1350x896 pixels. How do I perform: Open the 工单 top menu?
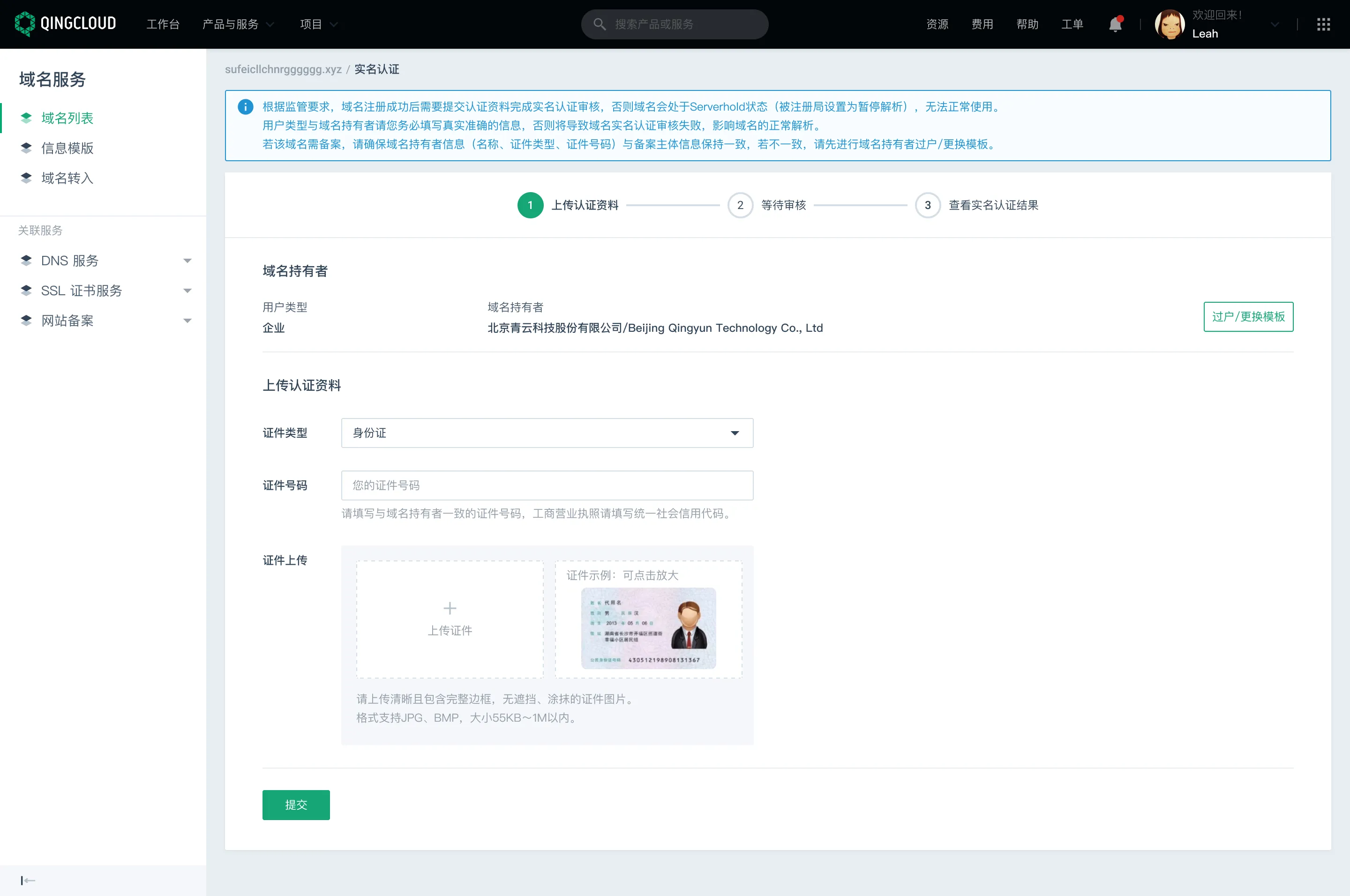[x=1072, y=24]
